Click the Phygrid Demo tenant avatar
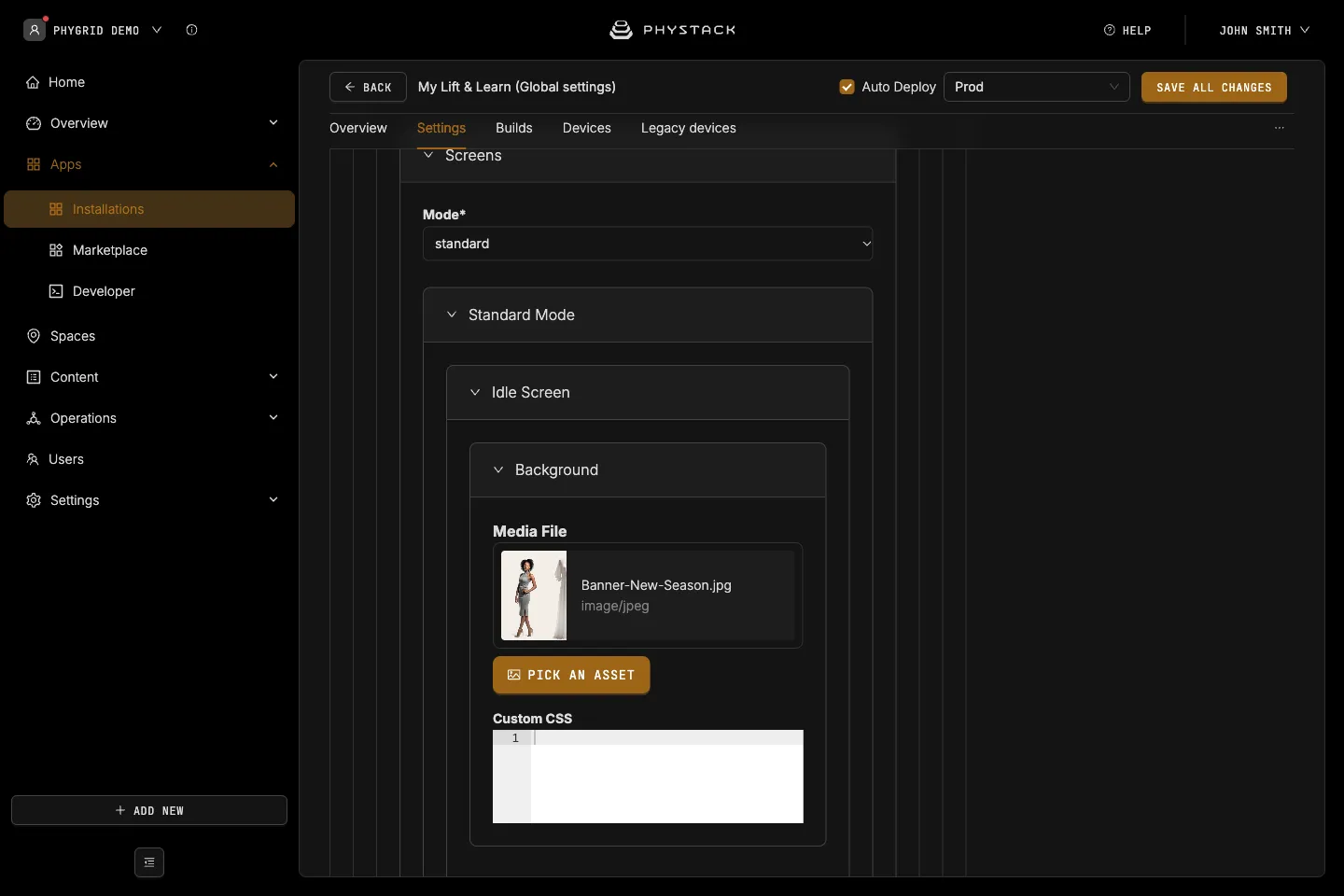Viewport: 1344px width, 896px height. tap(35, 30)
